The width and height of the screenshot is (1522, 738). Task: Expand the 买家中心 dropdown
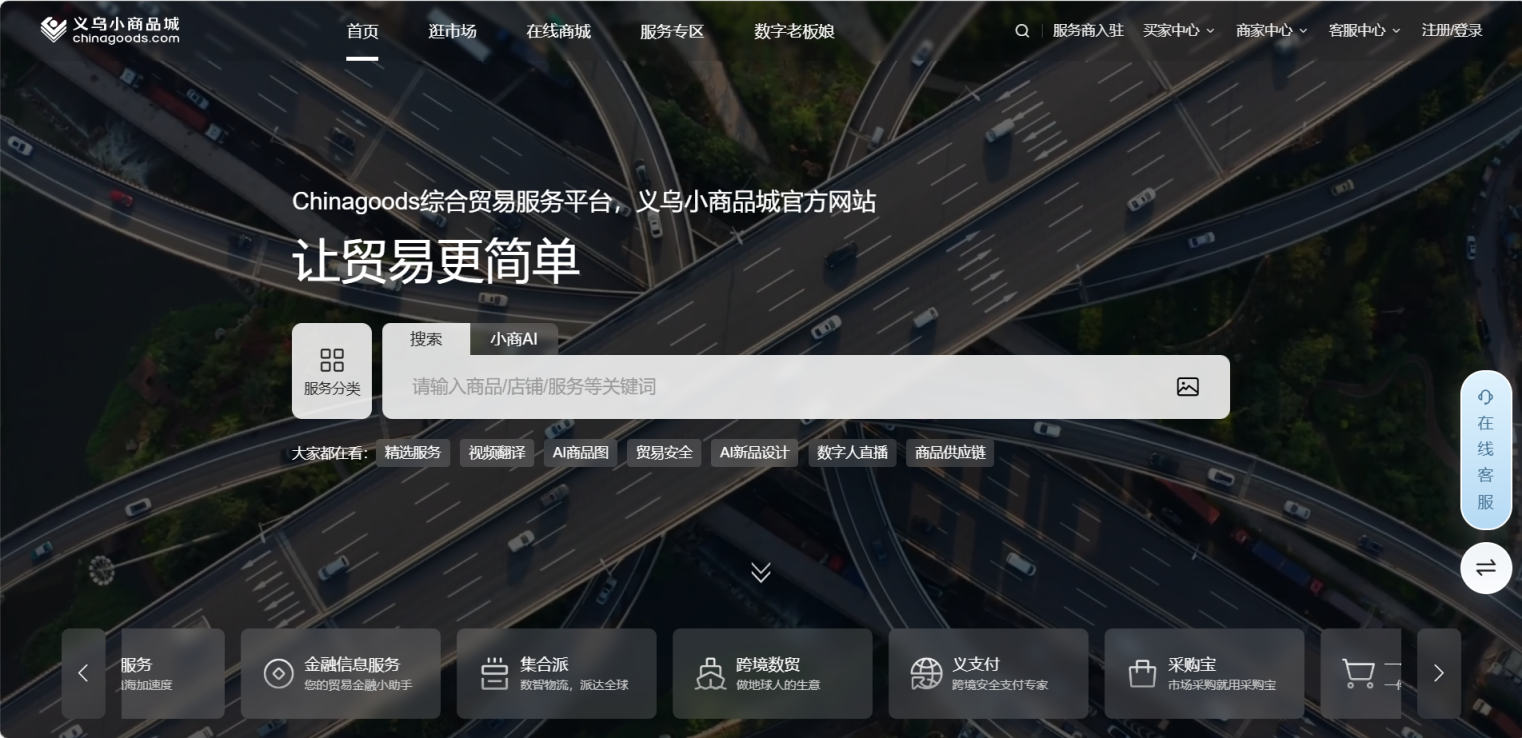coord(1178,30)
